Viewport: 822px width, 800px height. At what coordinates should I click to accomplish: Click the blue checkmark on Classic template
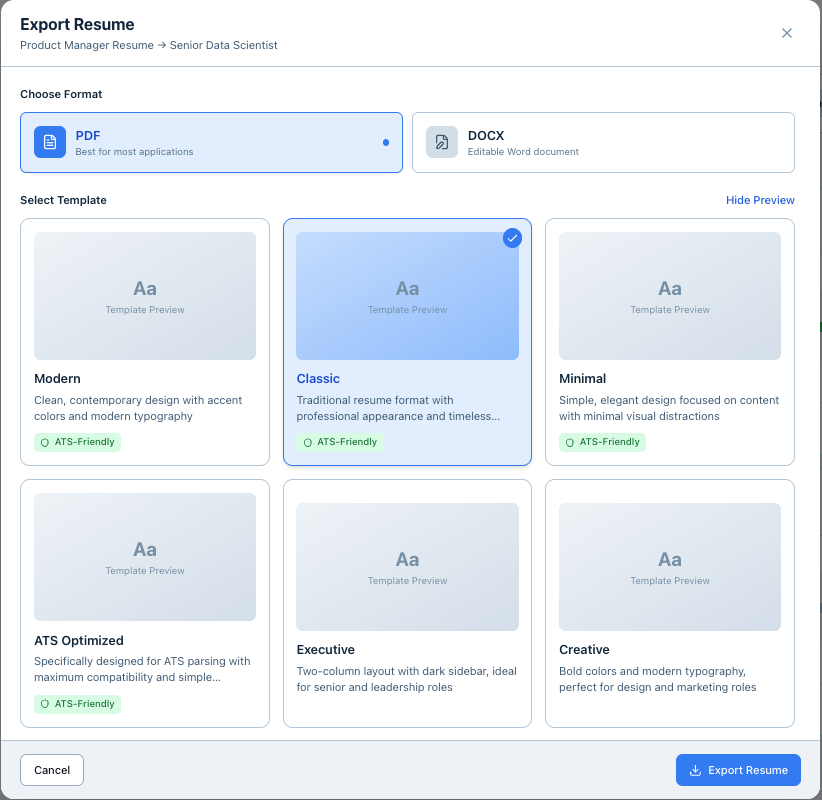pos(512,238)
